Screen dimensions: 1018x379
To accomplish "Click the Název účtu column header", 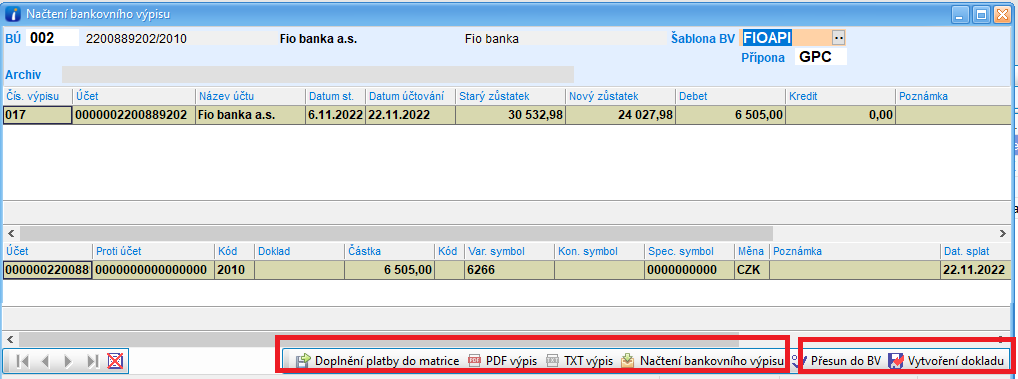I will (x=251, y=97).
